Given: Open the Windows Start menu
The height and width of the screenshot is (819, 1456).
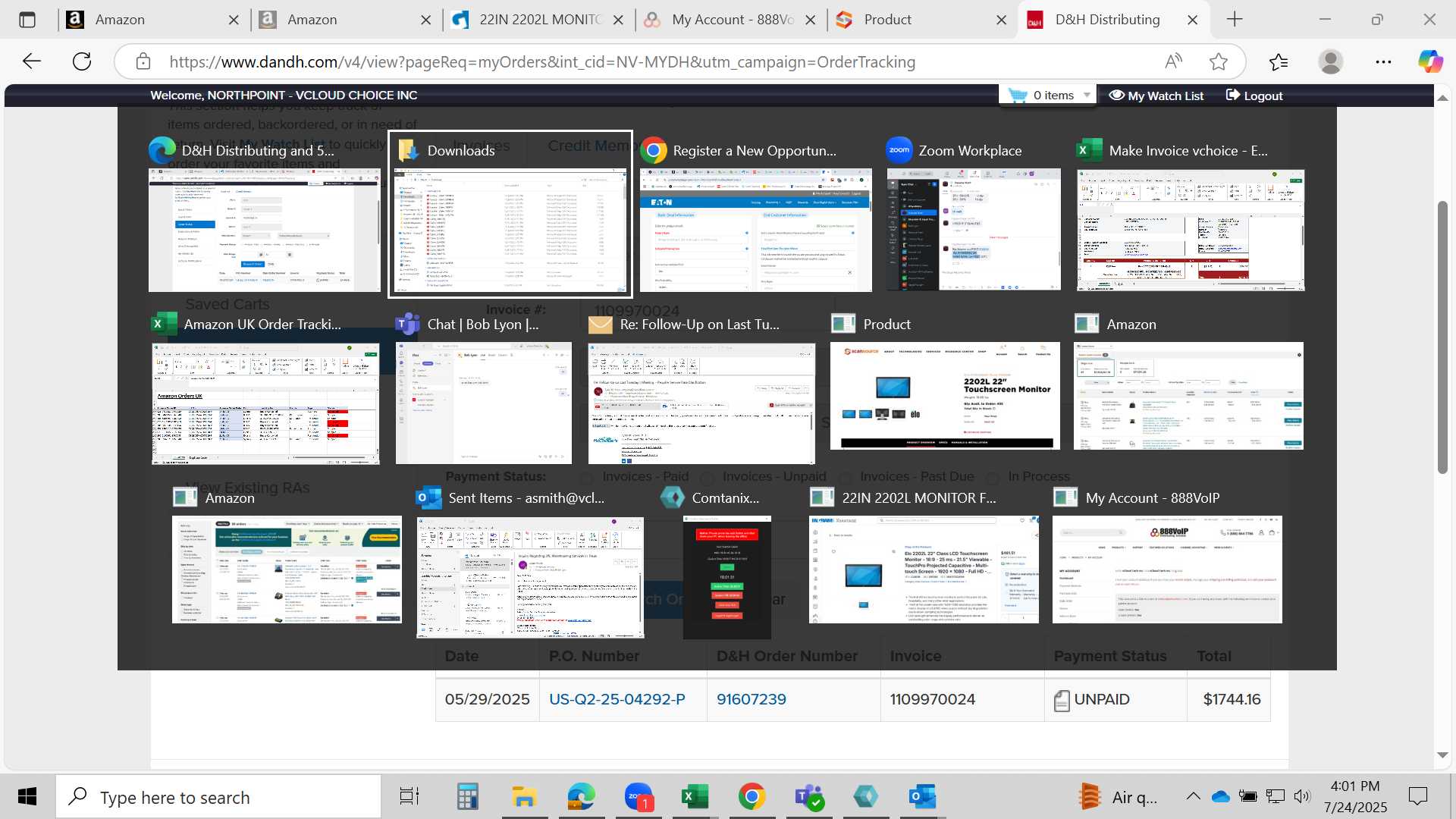Looking at the screenshot, I should click(x=27, y=797).
